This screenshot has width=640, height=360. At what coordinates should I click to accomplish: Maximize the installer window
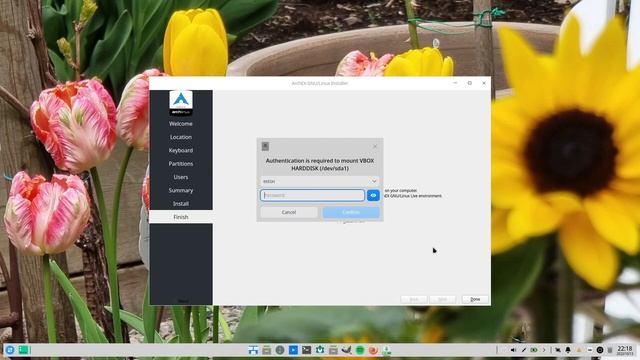[470, 83]
